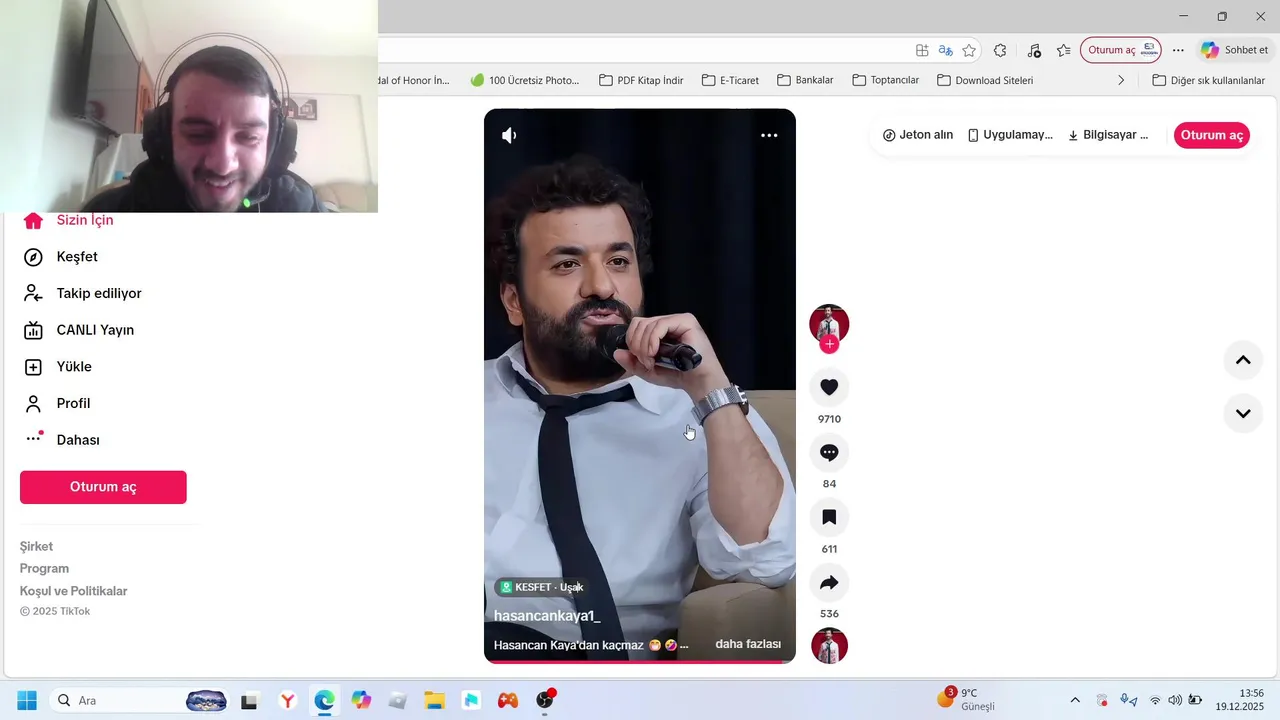Open the E-Ticaret bookmark folder

(730, 80)
